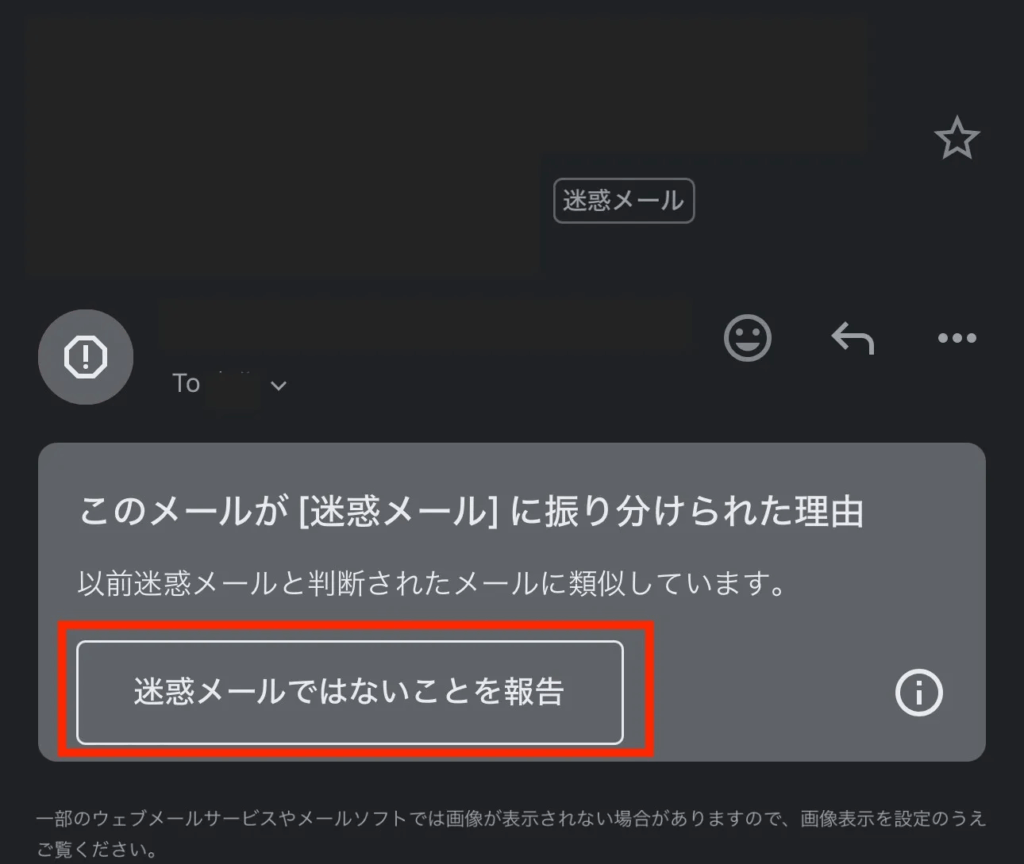
Task: Select the banner heading このメールが [迷惑メール] に振り分けられた理由
Action: pos(471,511)
